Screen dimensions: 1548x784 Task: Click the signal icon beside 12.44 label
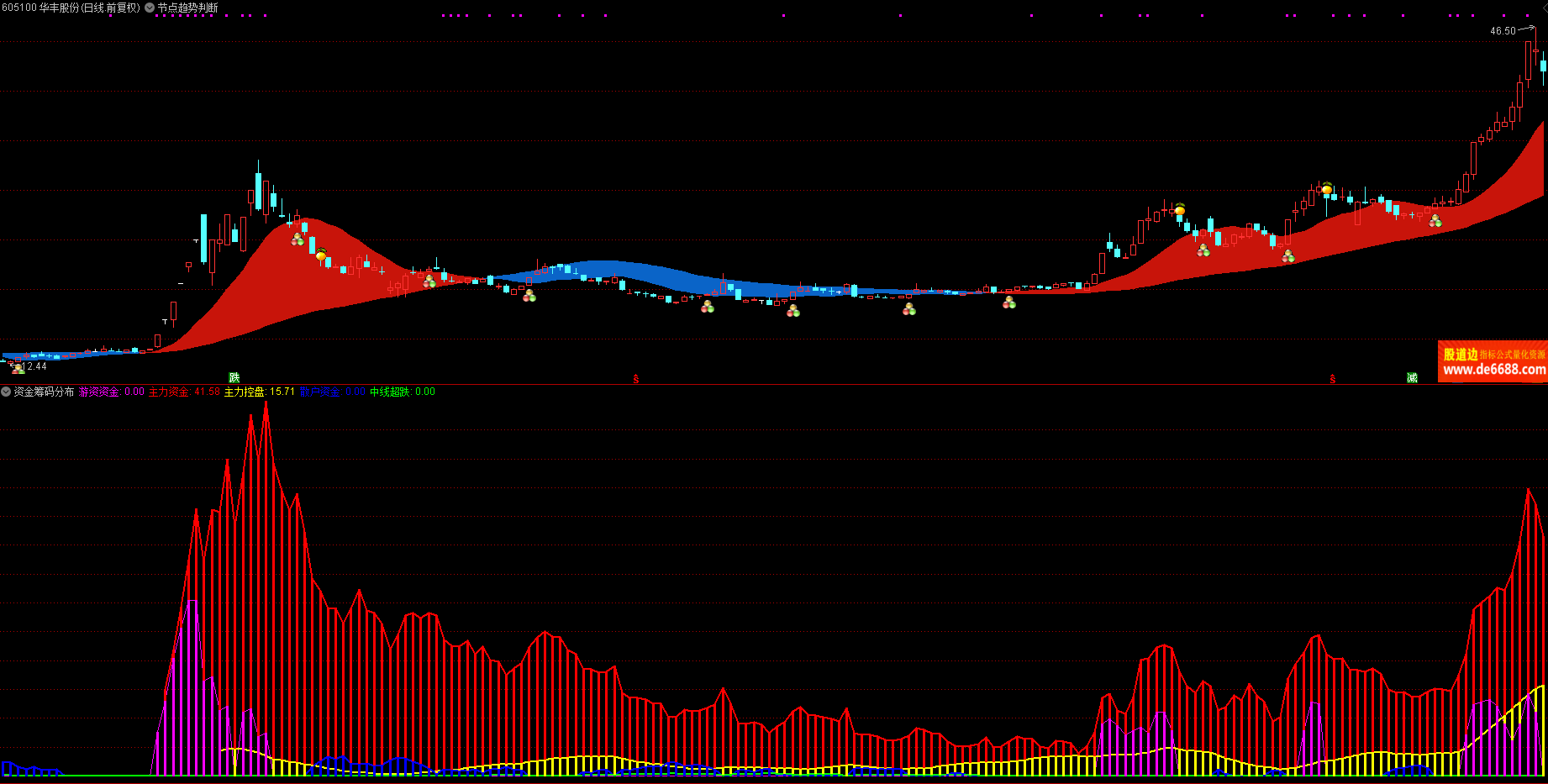pyautogui.click(x=16, y=367)
